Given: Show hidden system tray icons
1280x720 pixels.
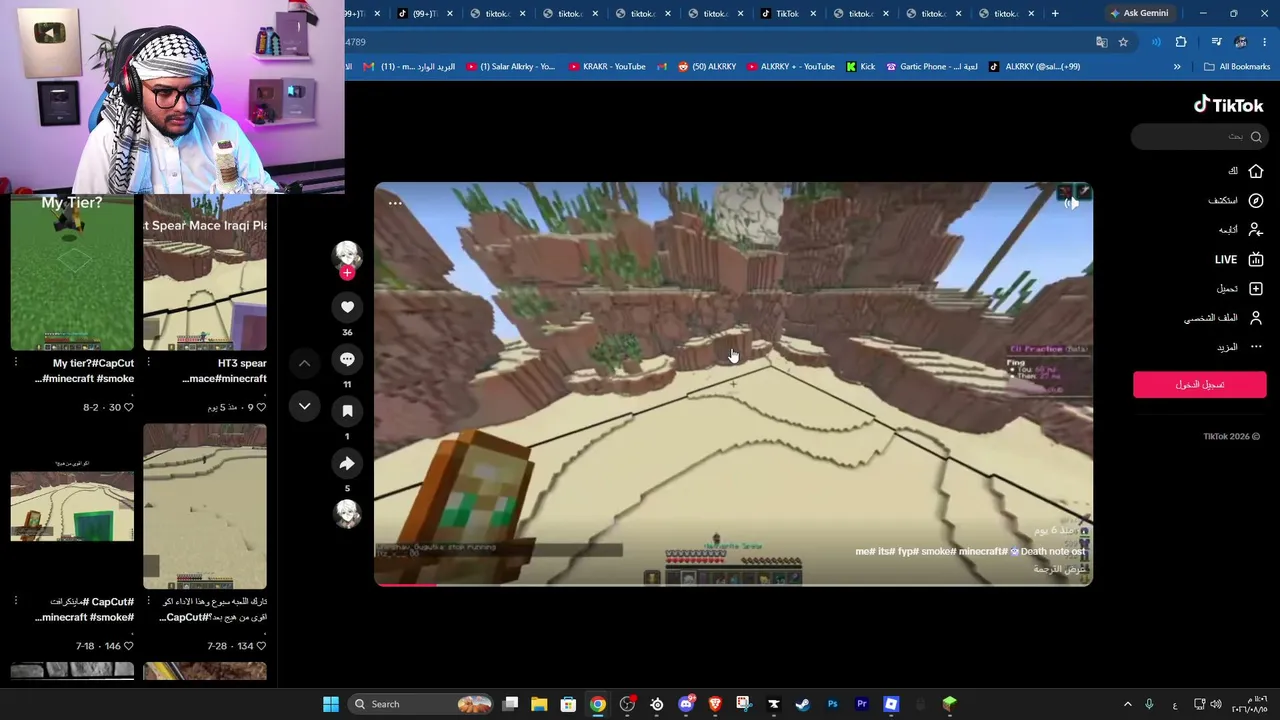Looking at the screenshot, I should [x=1127, y=704].
